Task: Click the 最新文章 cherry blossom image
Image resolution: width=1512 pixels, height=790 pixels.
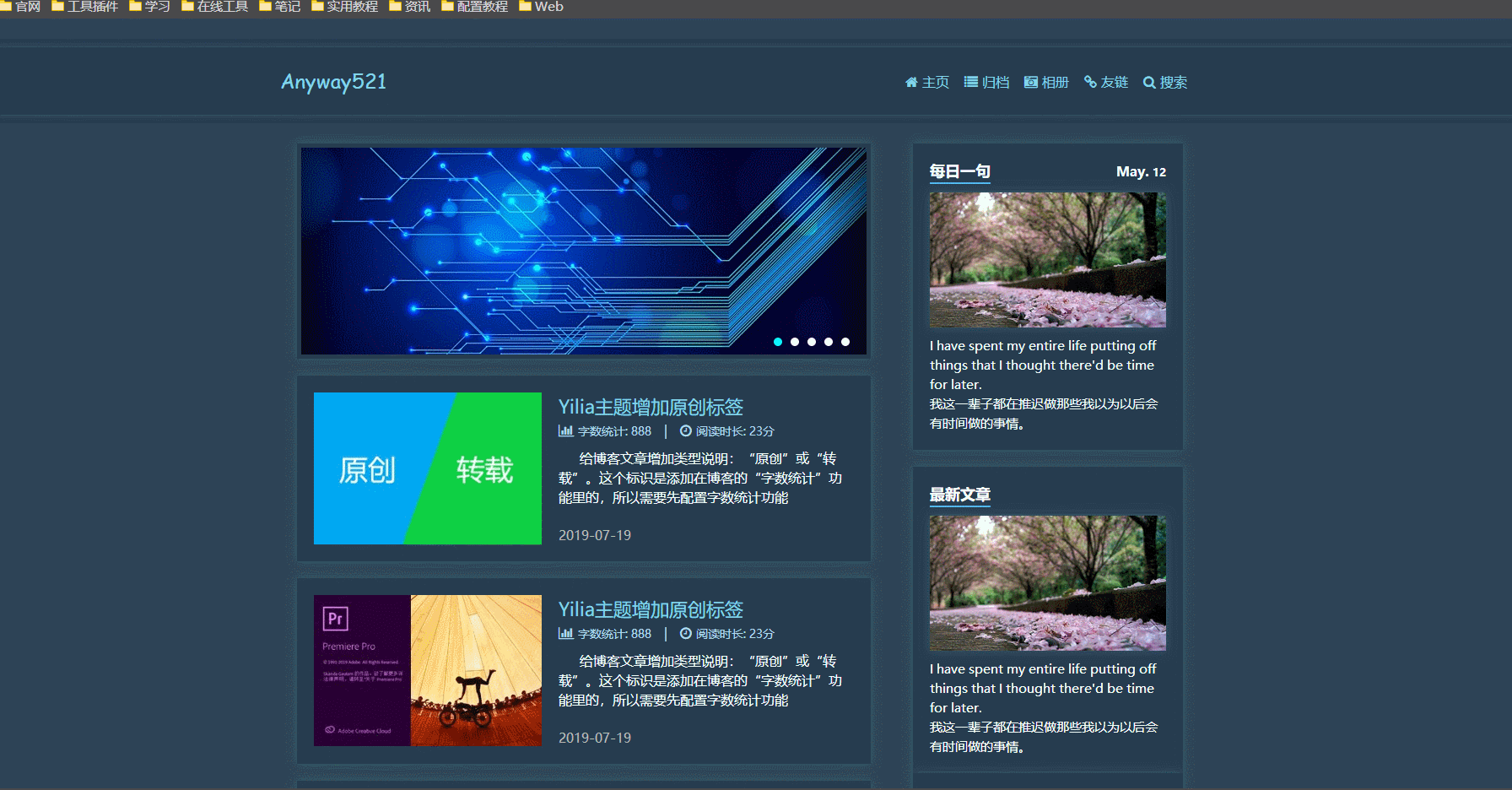Action: [1048, 583]
